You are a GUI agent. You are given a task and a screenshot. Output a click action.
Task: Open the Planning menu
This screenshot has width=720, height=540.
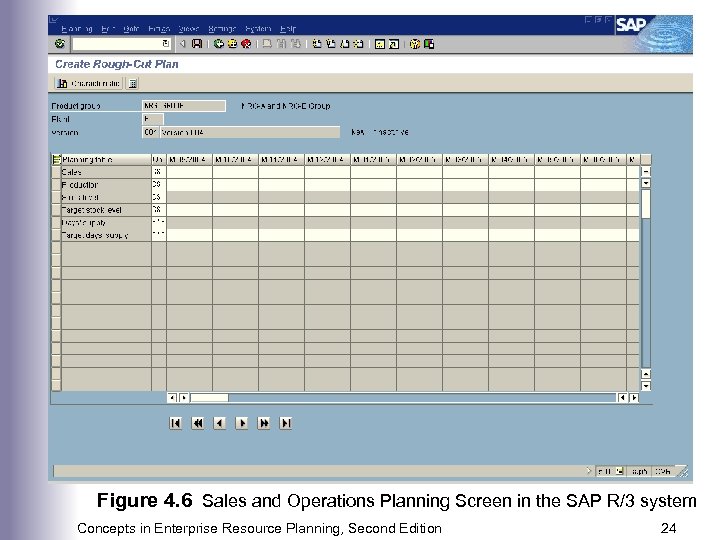click(x=77, y=29)
